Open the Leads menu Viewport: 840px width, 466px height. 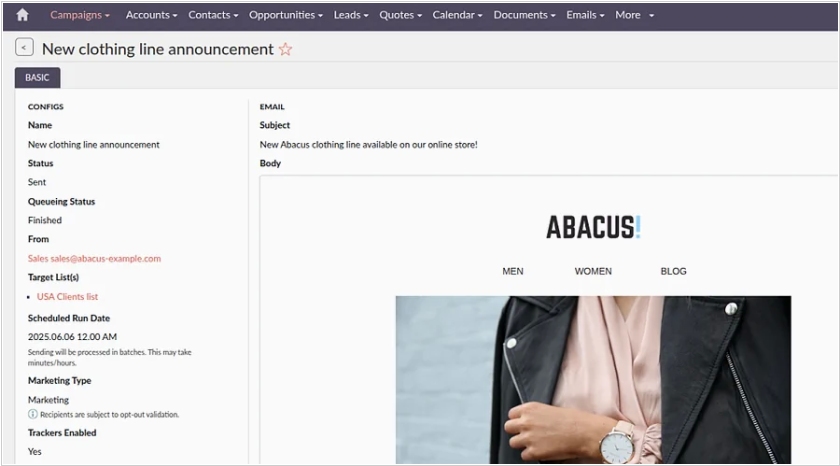[351, 15]
